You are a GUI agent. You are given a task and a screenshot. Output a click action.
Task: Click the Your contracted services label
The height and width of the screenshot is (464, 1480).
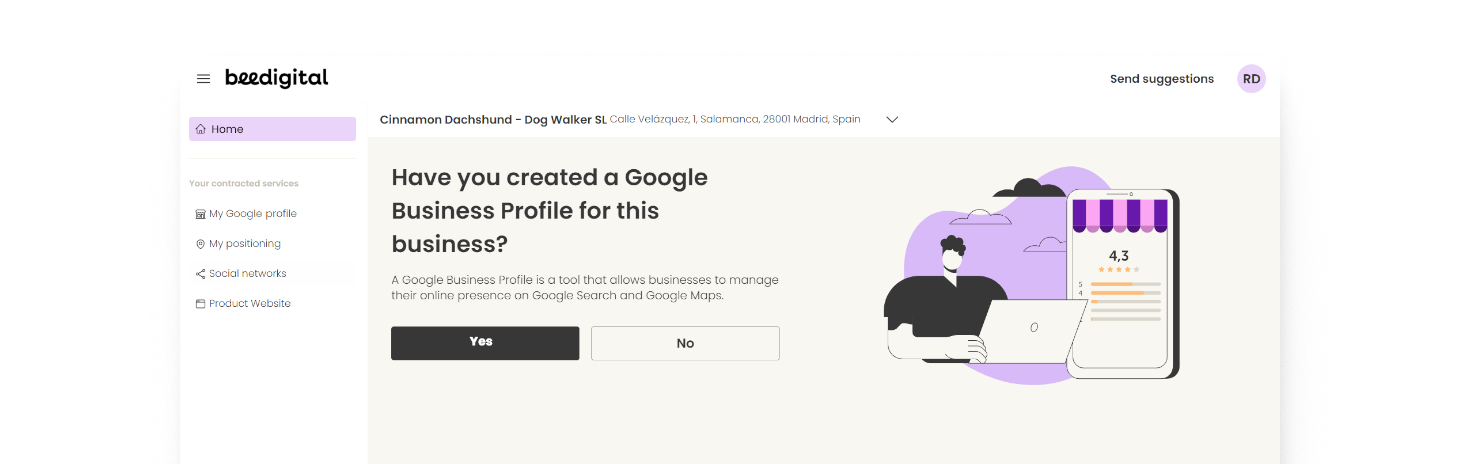coord(244,184)
